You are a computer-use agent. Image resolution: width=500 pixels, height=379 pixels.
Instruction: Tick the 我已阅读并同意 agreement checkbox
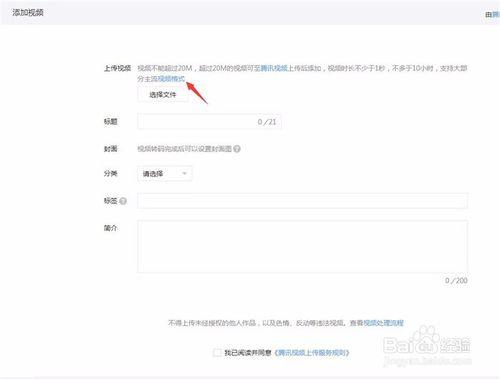(x=217, y=353)
